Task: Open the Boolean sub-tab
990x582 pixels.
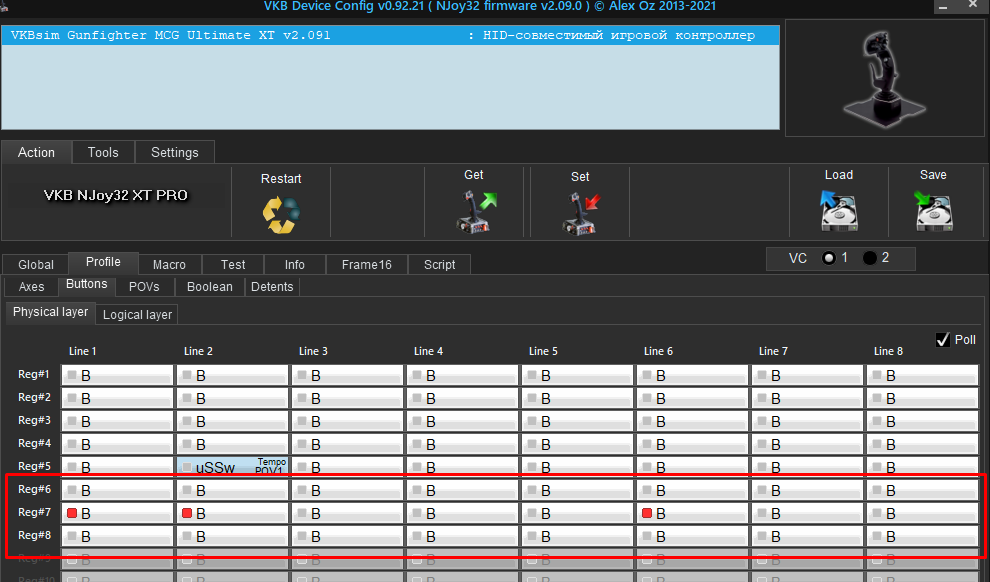Action: point(210,287)
